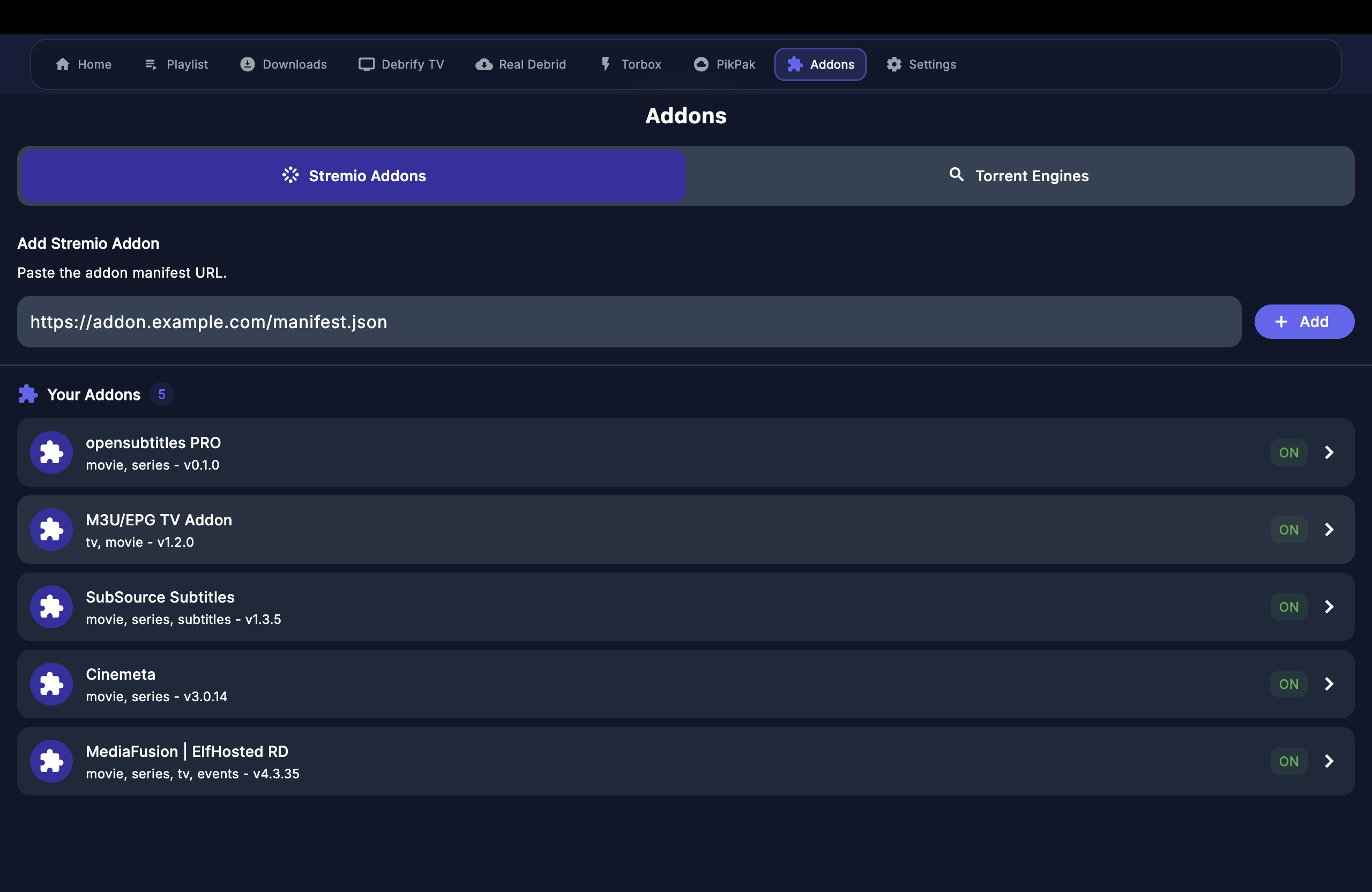Disable the M3U/EPG TV Addon

coord(1288,529)
